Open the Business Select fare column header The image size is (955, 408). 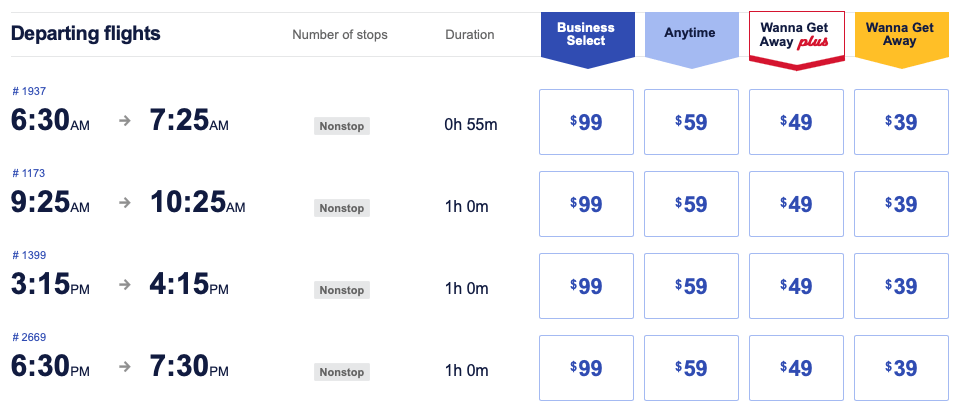click(x=588, y=38)
